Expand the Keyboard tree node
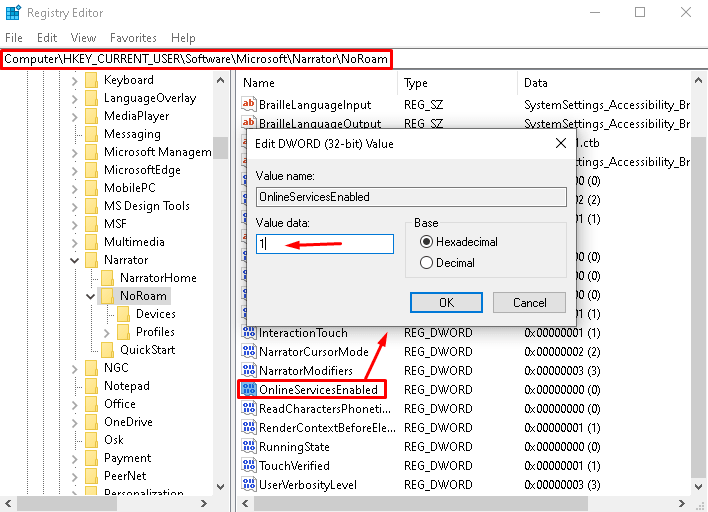The width and height of the screenshot is (708, 512). coord(75,81)
